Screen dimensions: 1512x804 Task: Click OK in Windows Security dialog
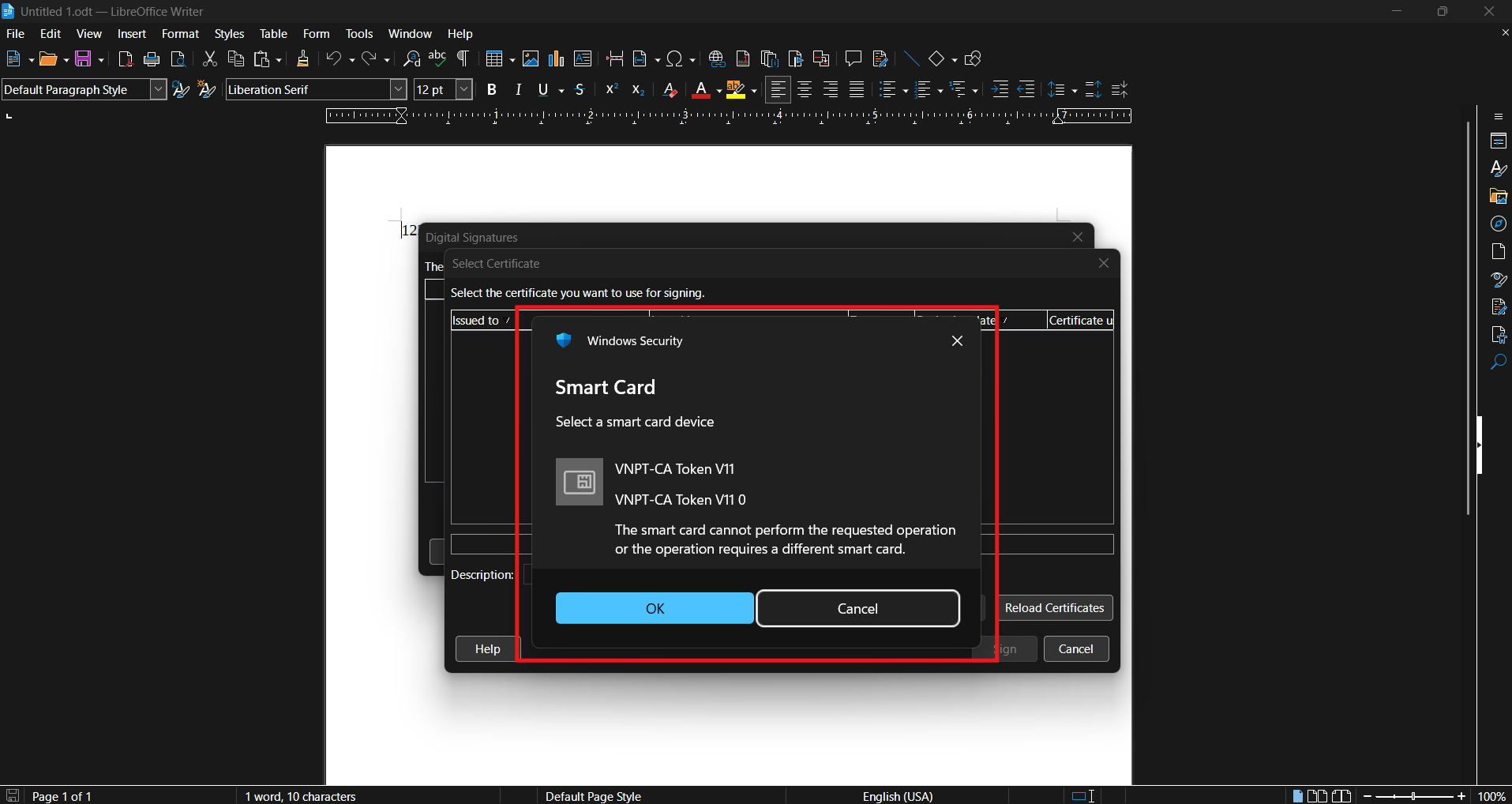click(x=655, y=608)
